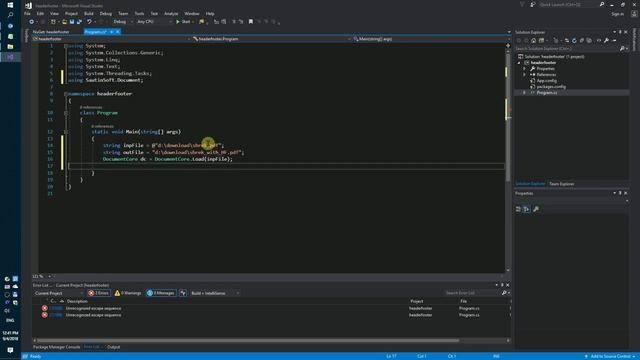Toggle auto-hide pin on Properties panel

[x=620, y=193]
